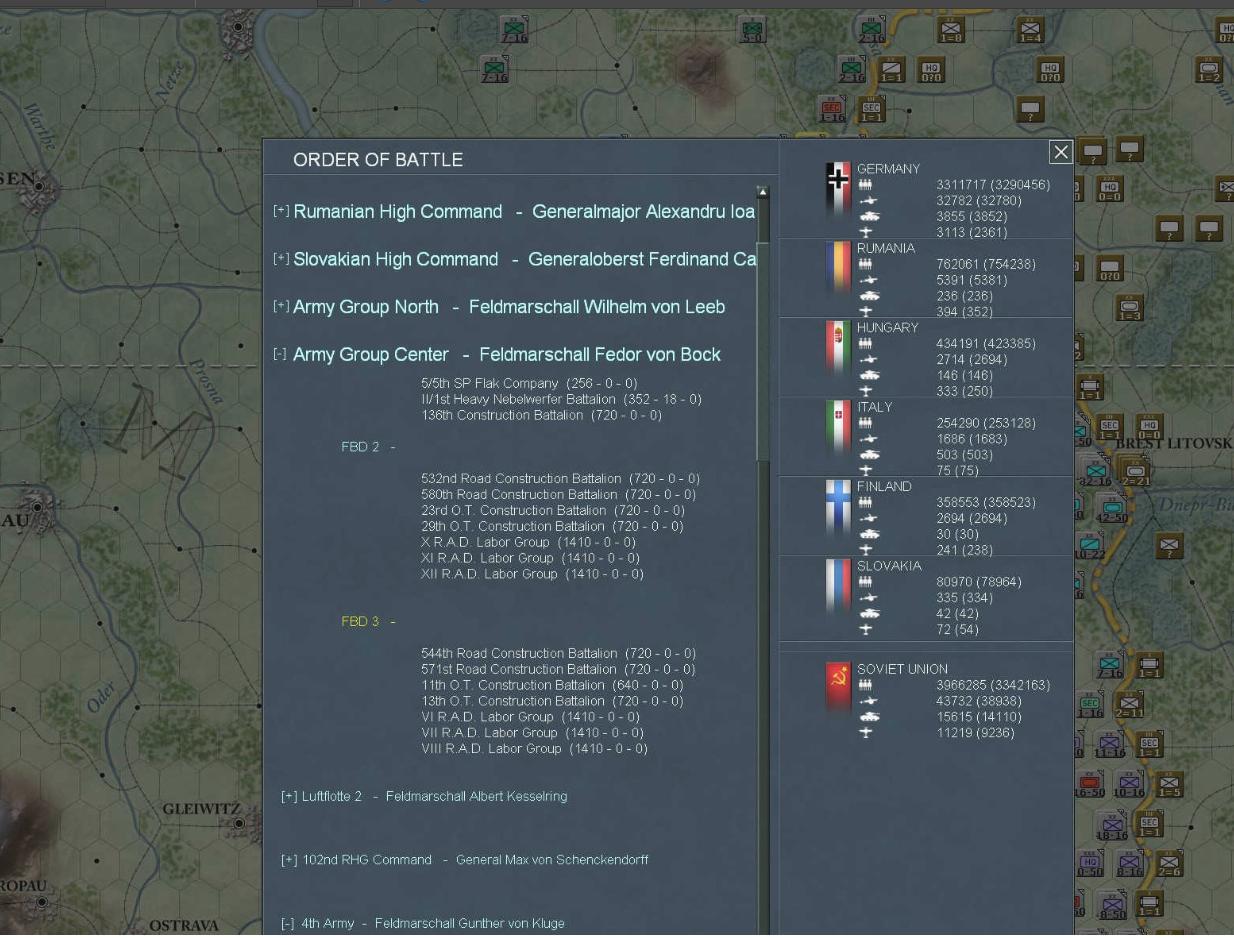Click the Gleiwitz city label on the map
The image size is (1234, 938).
201,808
